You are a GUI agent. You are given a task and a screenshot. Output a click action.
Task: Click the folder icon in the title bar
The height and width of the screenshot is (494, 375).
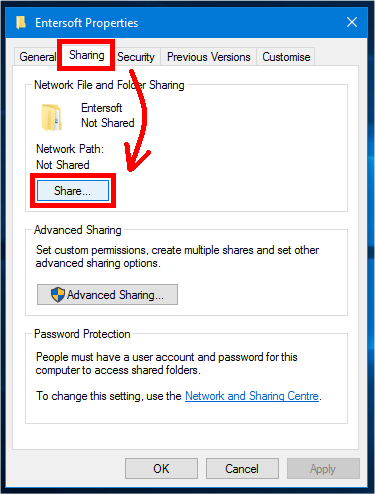point(21,23)
